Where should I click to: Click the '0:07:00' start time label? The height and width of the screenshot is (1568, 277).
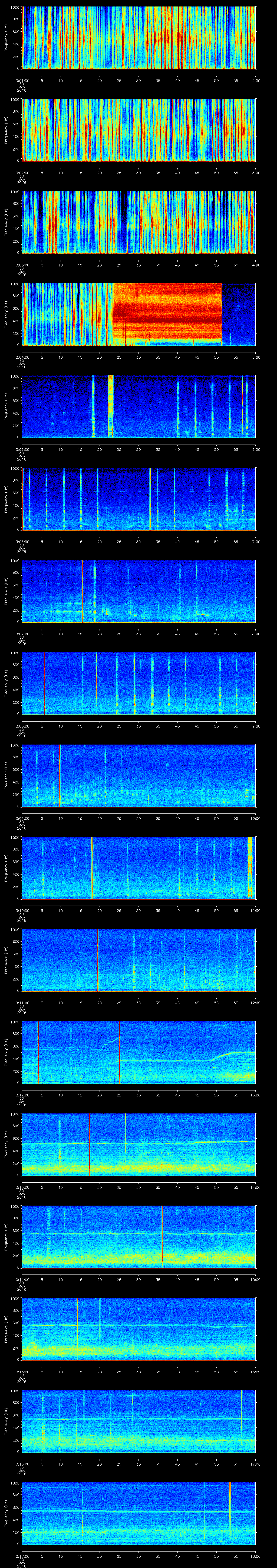coord(22,634)
